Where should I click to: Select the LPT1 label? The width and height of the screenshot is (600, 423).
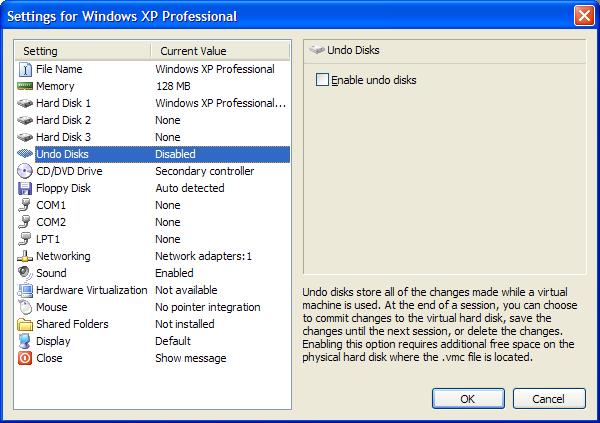tap(48, 239)
